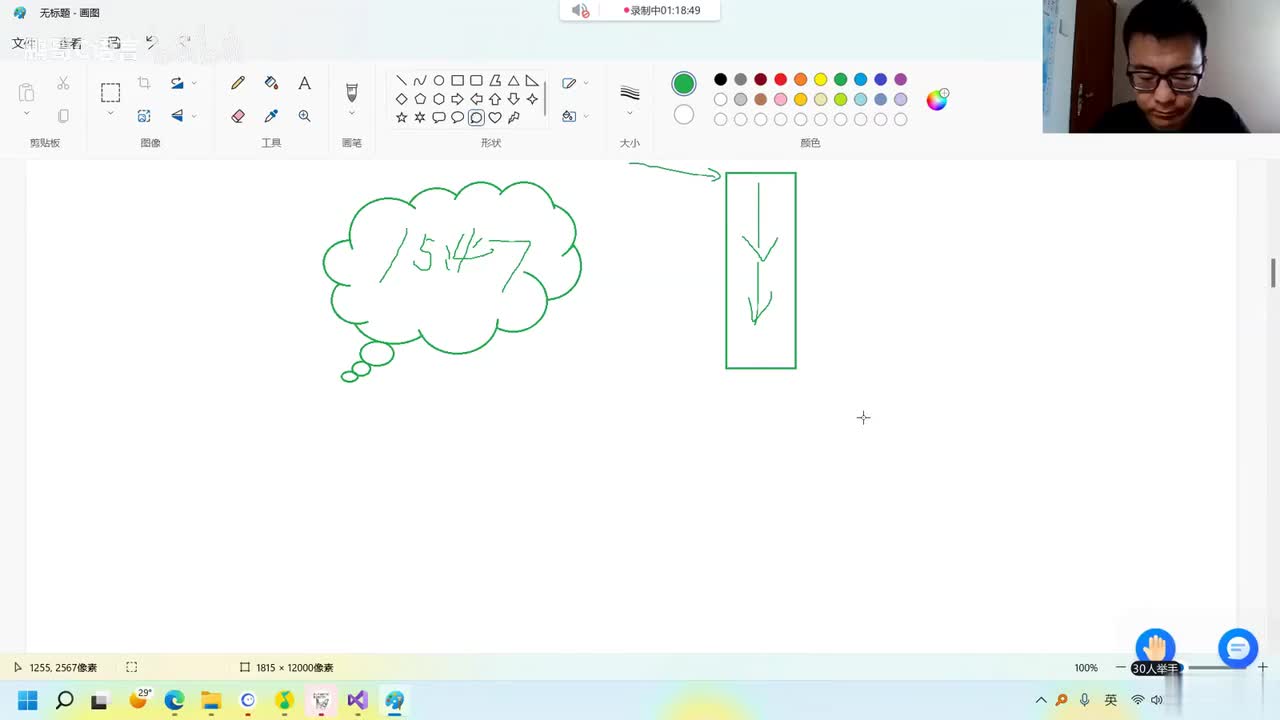1280x720 pixels.
Task: Open the 文件 (File) menu
Action: (x=23, y=43)
